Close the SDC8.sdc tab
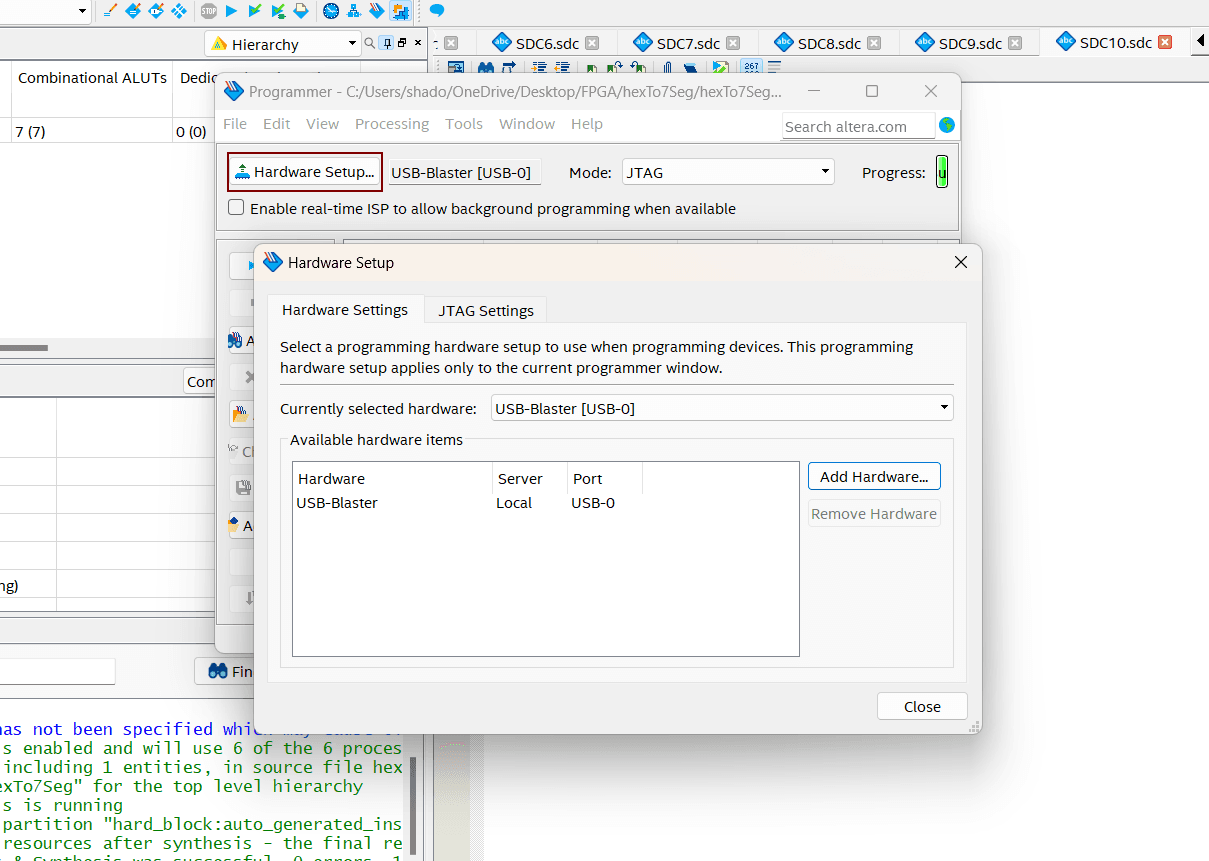The width and height of the screenshot is (1209, 861). (874, 43)
